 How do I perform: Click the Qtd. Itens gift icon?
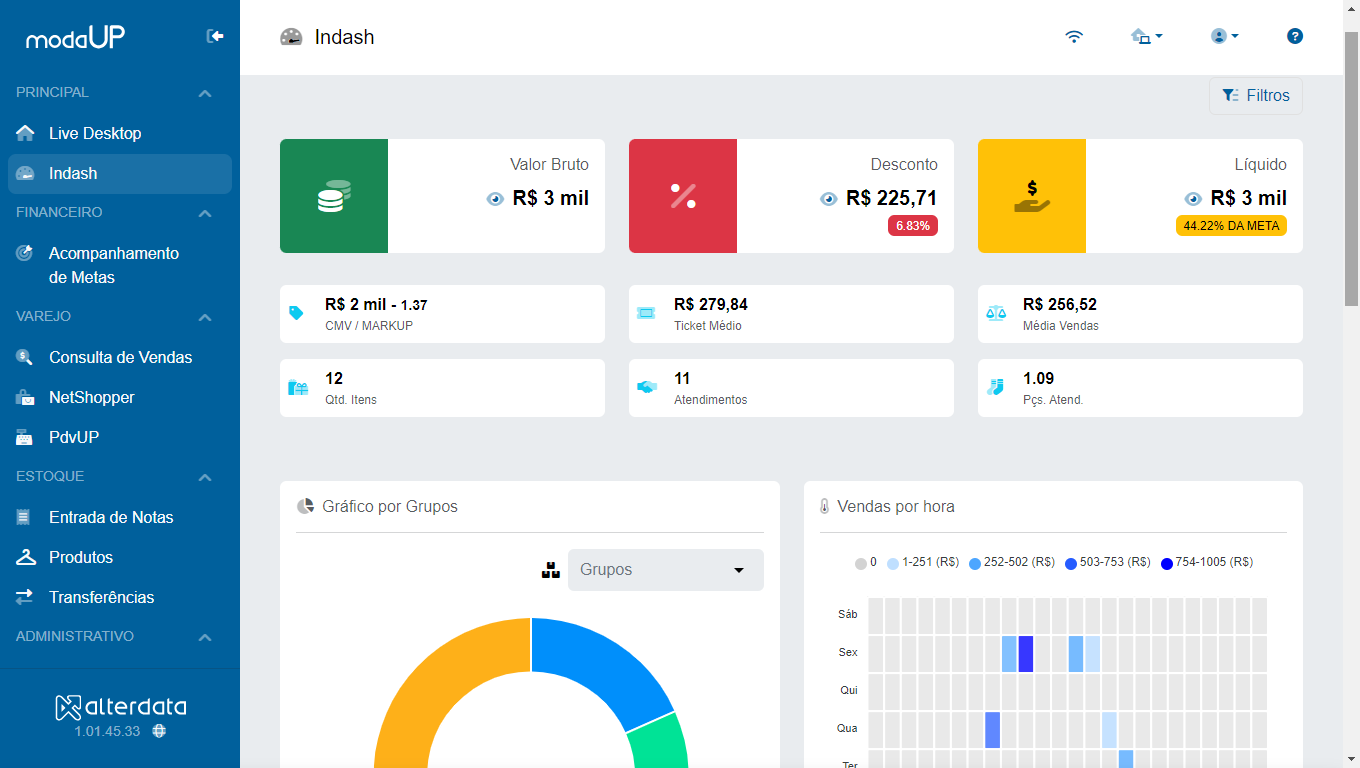click(x=298, y=387)
